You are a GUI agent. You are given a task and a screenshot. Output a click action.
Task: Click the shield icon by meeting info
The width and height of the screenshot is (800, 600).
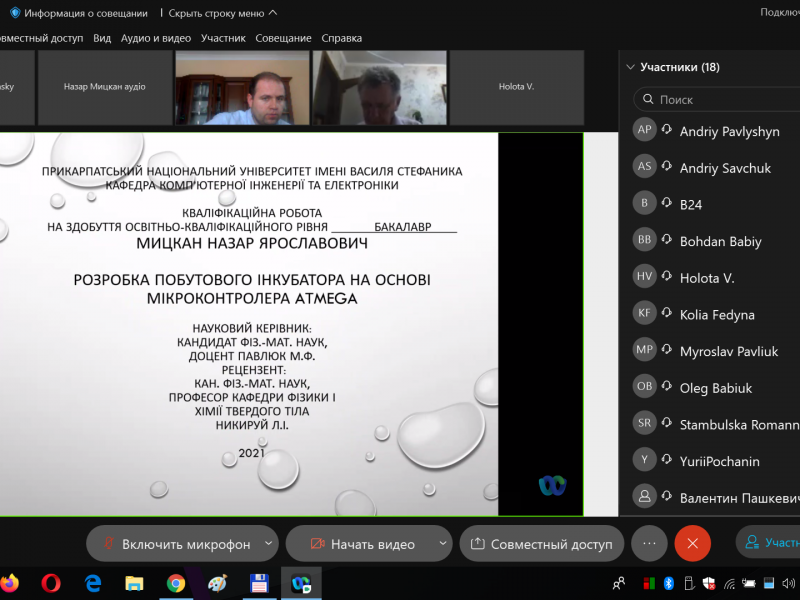pyautogui.click(x=15, y=13)
